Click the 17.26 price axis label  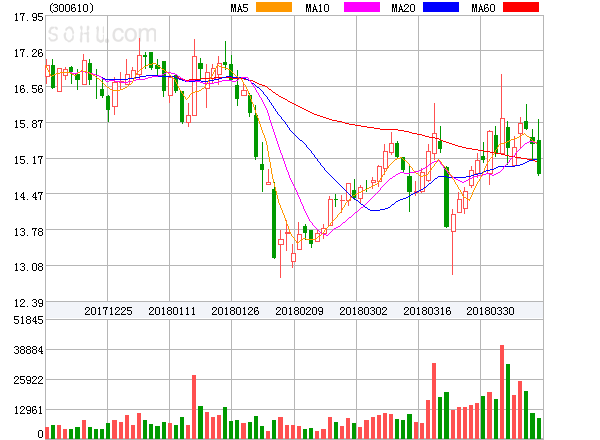tap(29, 53)
